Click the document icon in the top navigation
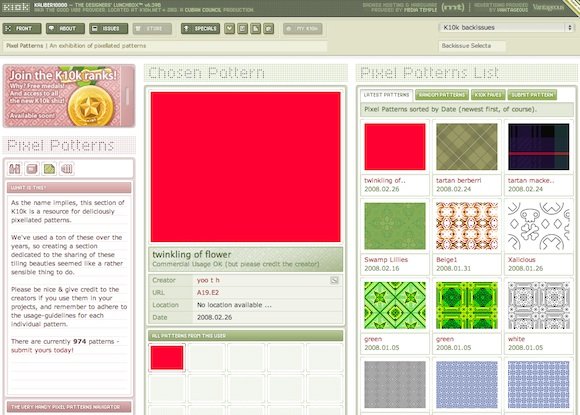580x415 pixels. click(255, 28)
